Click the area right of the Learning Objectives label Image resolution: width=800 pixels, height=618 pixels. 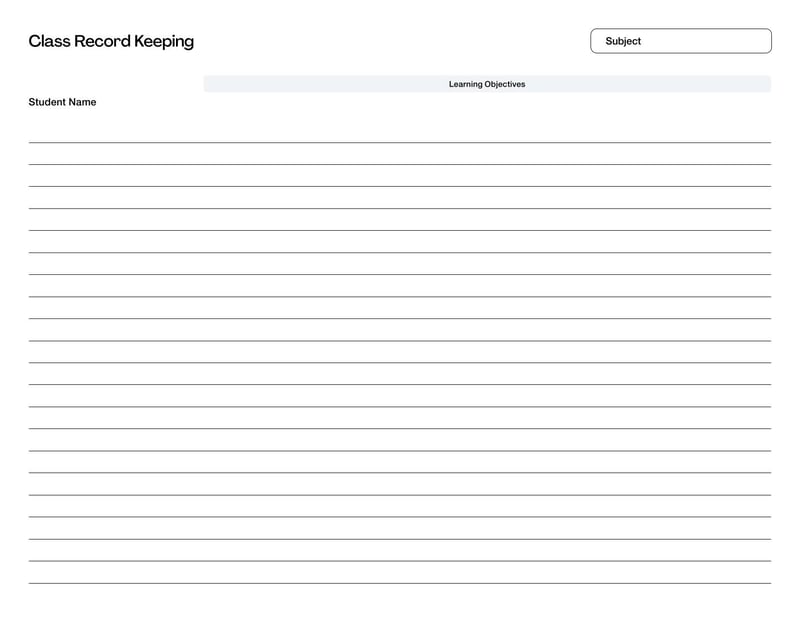[650, 85]
